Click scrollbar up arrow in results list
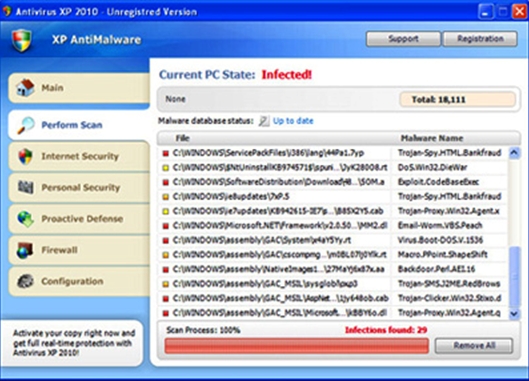Viewport: 529px width, 381px height. [x=514, y=153]
